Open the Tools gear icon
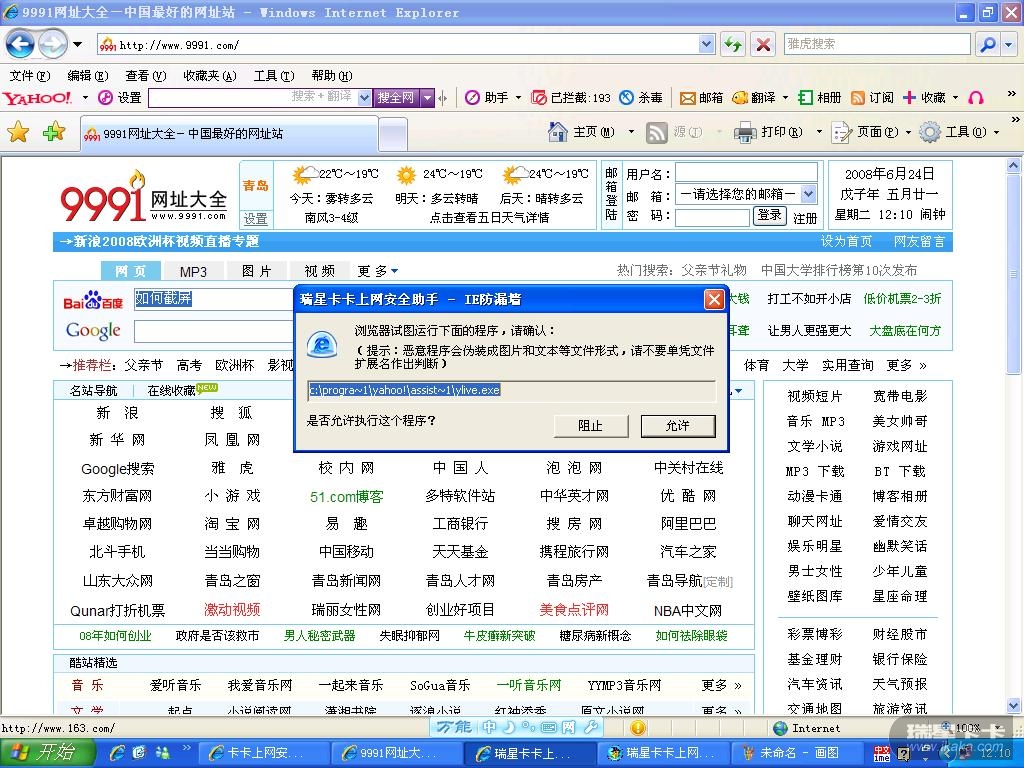This screenshot has height=768, width=1024. (929, 133)
